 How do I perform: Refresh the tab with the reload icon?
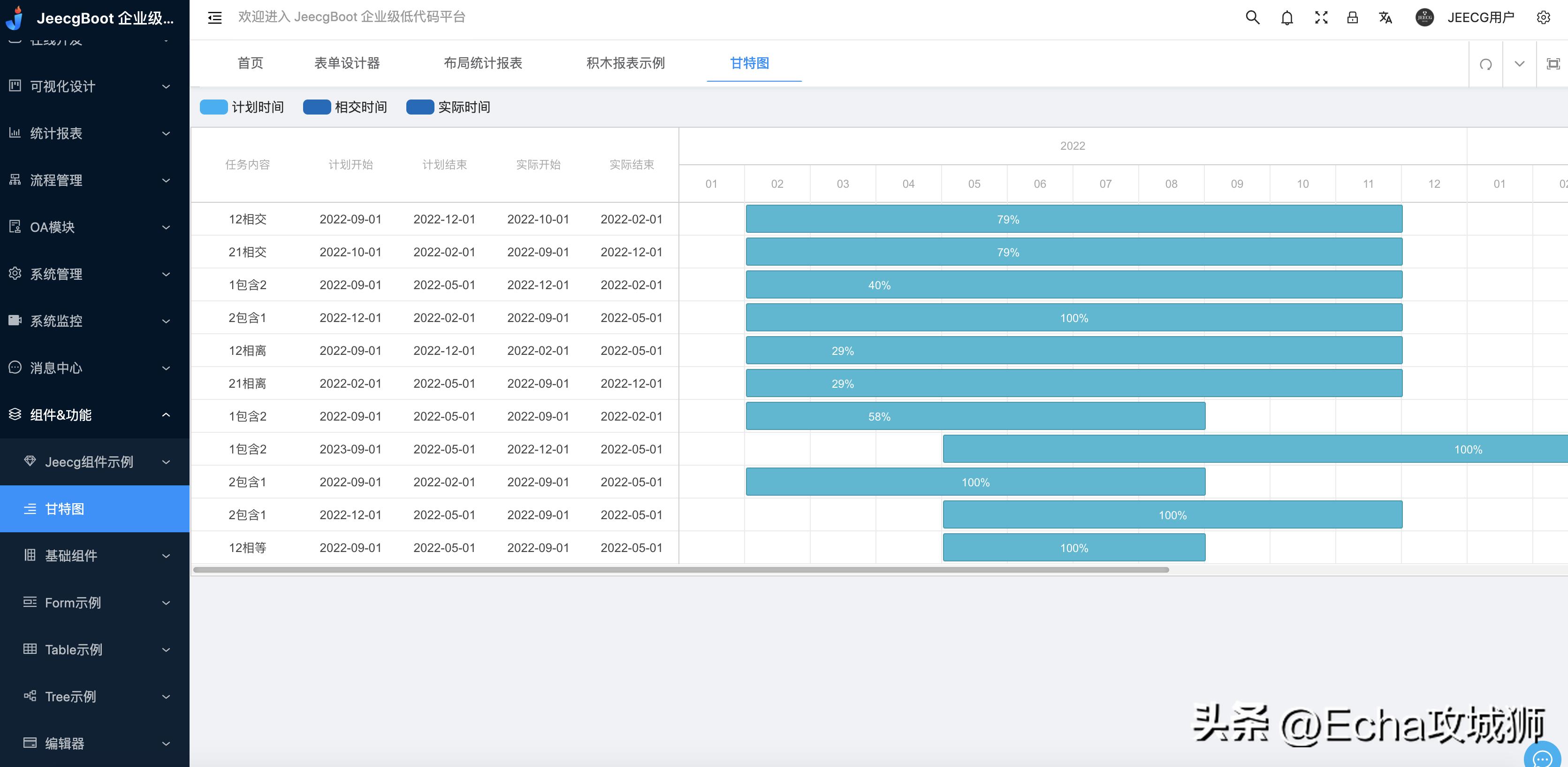point(1486,63)
